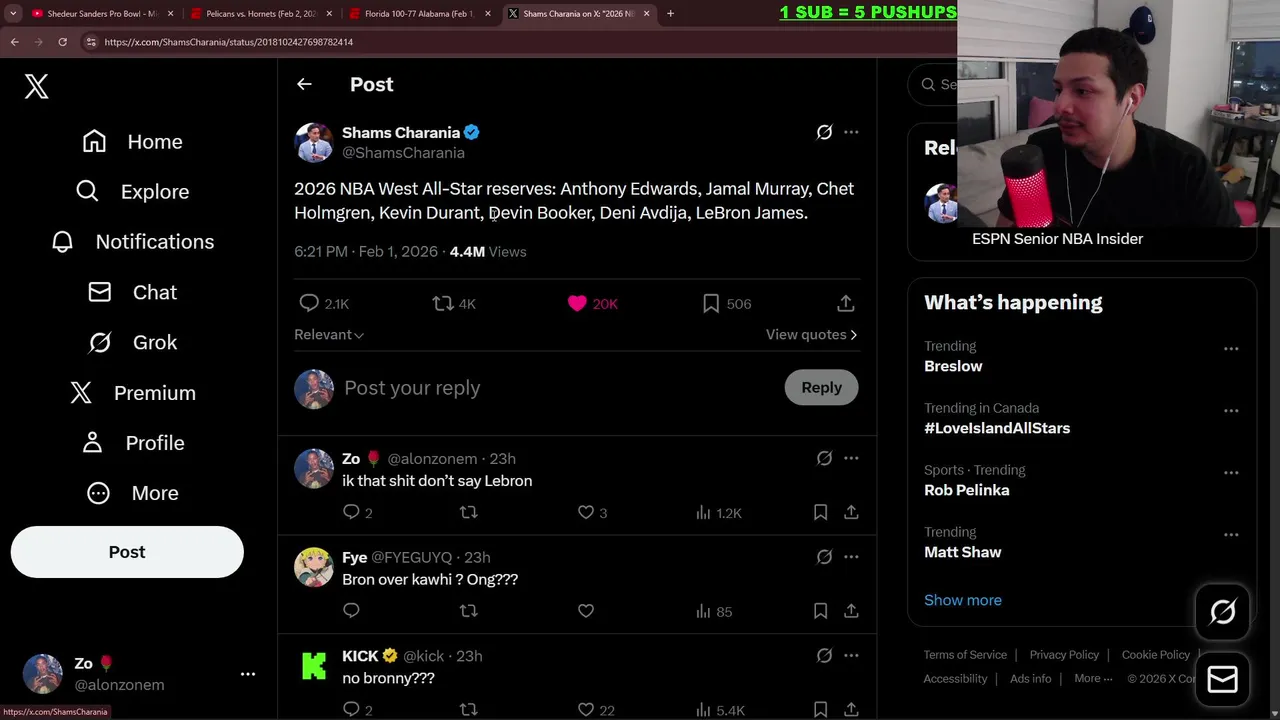Click the X logo in sidebar
Screen dimensions: 1280x720
pos(37,86)
